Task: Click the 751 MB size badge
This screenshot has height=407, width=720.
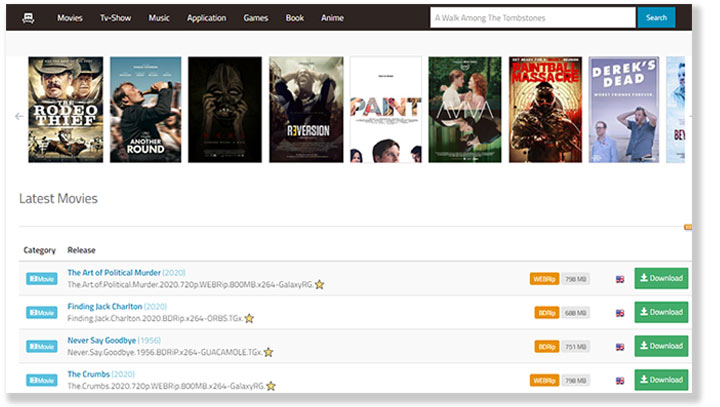Action: coord(576,346)
